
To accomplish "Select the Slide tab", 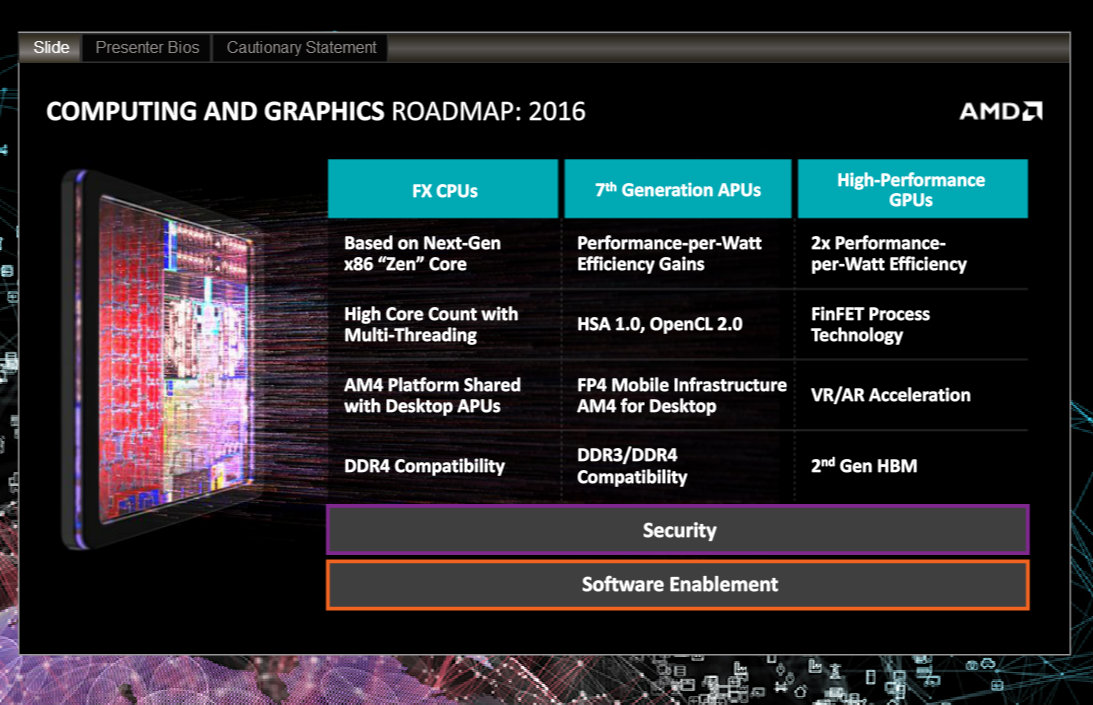I will tap(51, 47).
